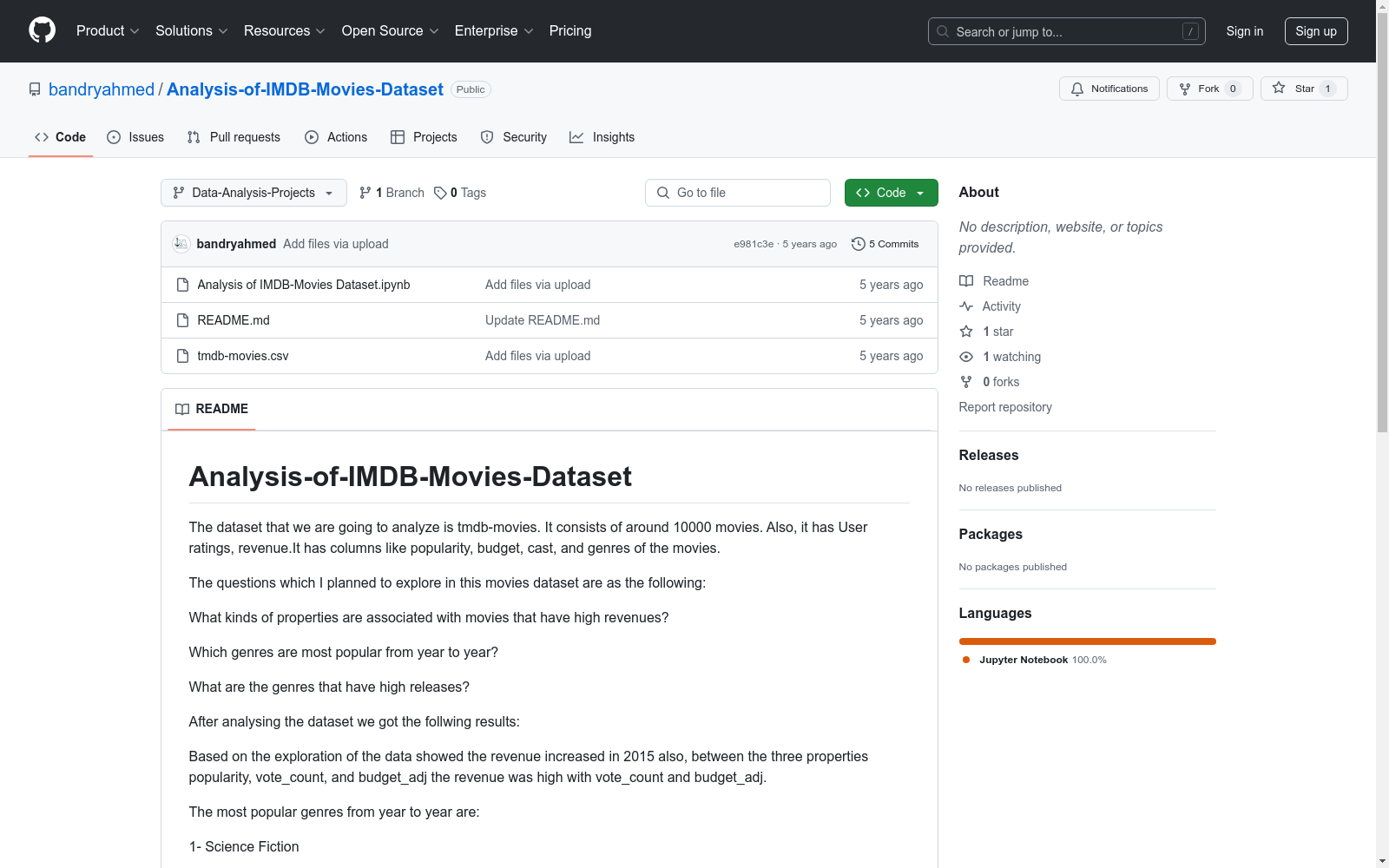Open the Pricing page

tap(570, 31)
